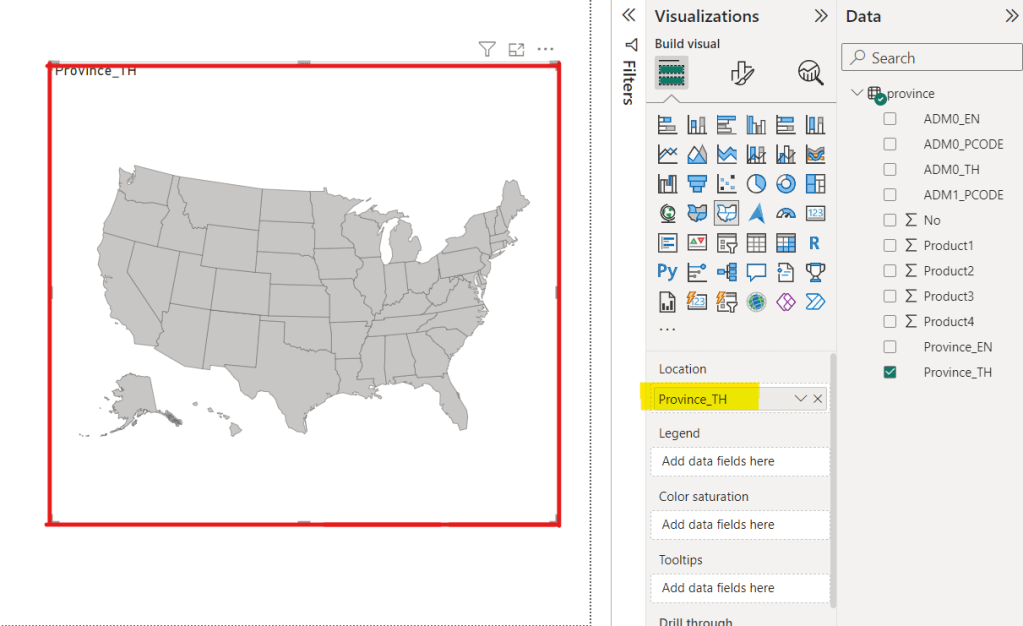Enable the Product1 field checkbox
Screen dimensions: 1023x626
click(x=890, y=245)
